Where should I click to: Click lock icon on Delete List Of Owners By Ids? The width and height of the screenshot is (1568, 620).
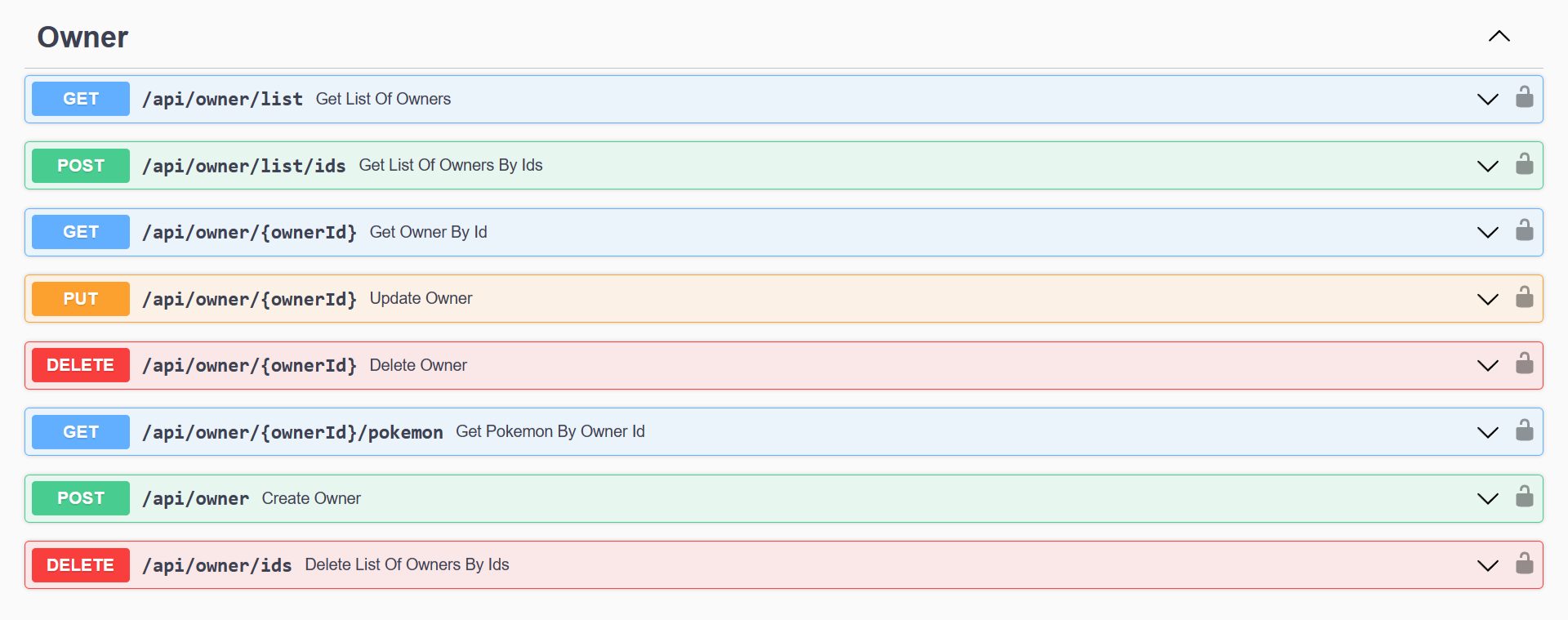[x=1524, y=564]
